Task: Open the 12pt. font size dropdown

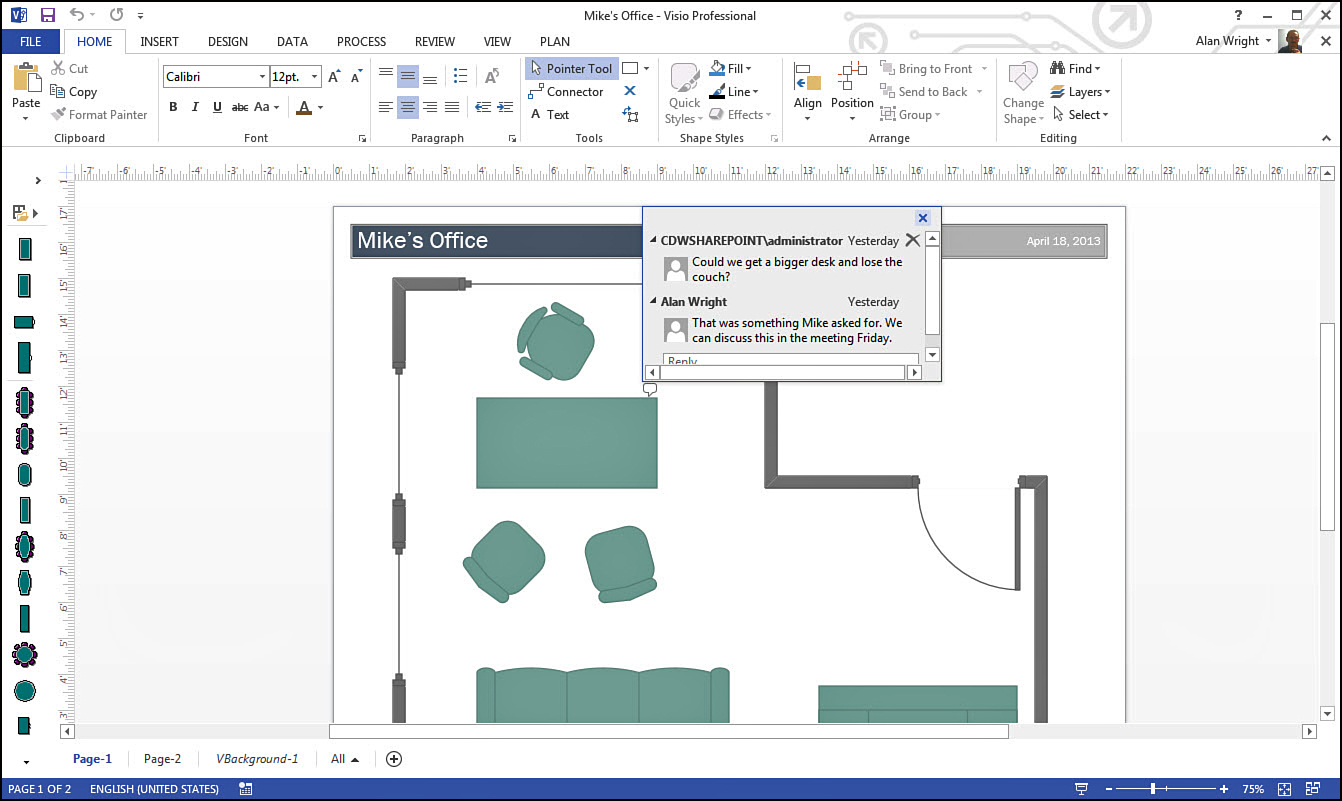Action: tap(315, 77)
